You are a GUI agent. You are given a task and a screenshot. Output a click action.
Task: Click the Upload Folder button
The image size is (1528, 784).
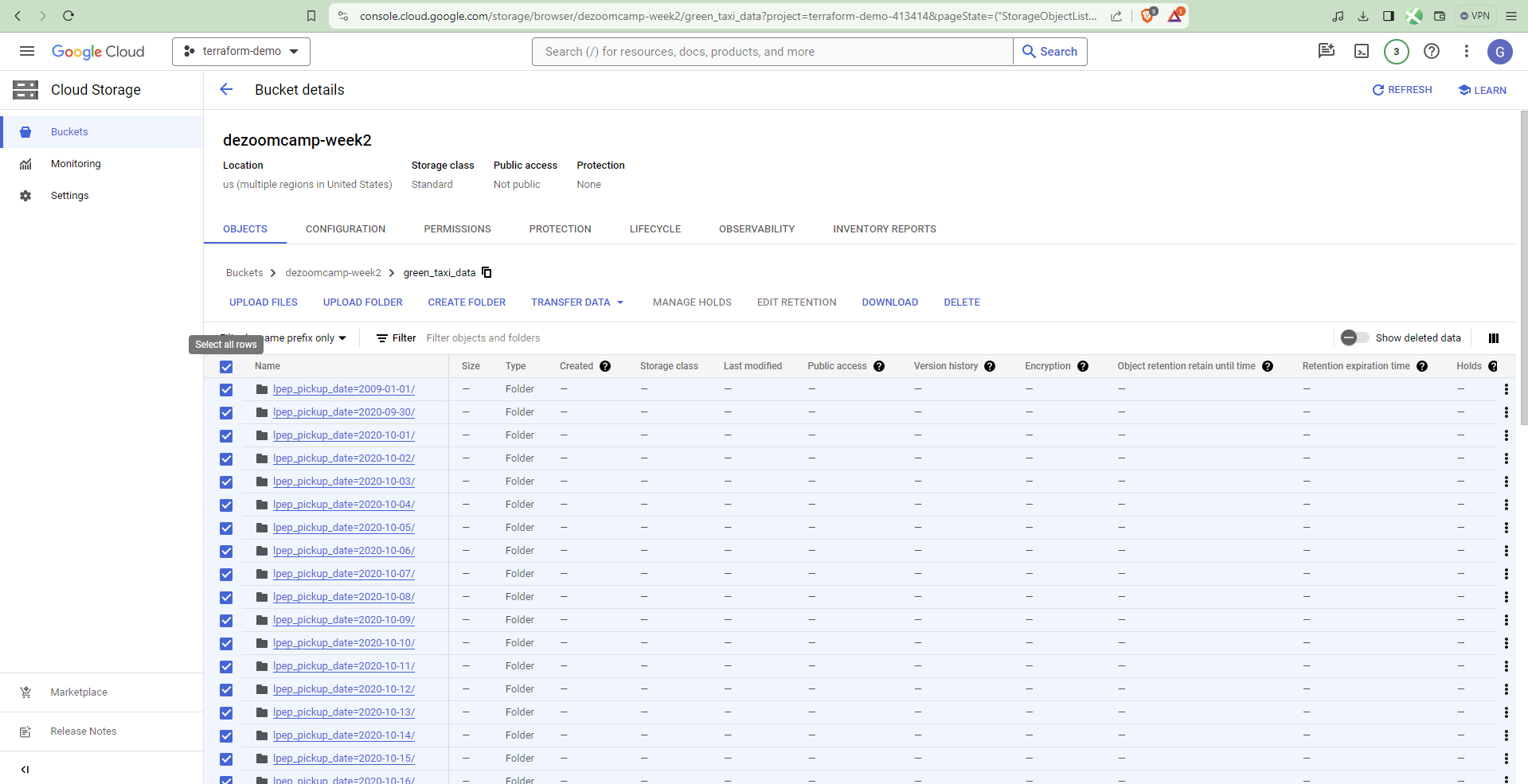pos(363,302)
